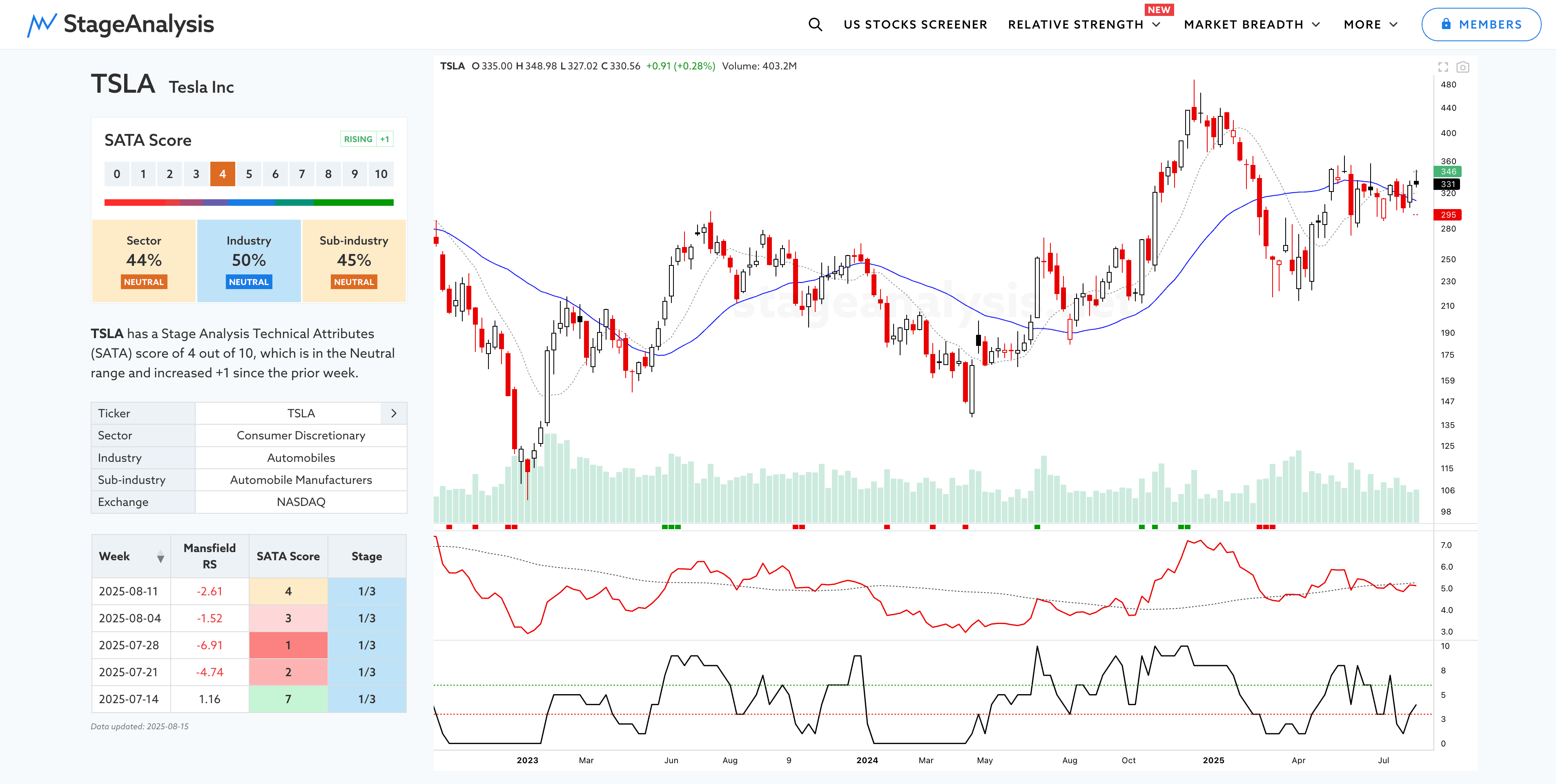Click the RISING +1 badge
The image size is (1556, 784).
coord(367,139)
